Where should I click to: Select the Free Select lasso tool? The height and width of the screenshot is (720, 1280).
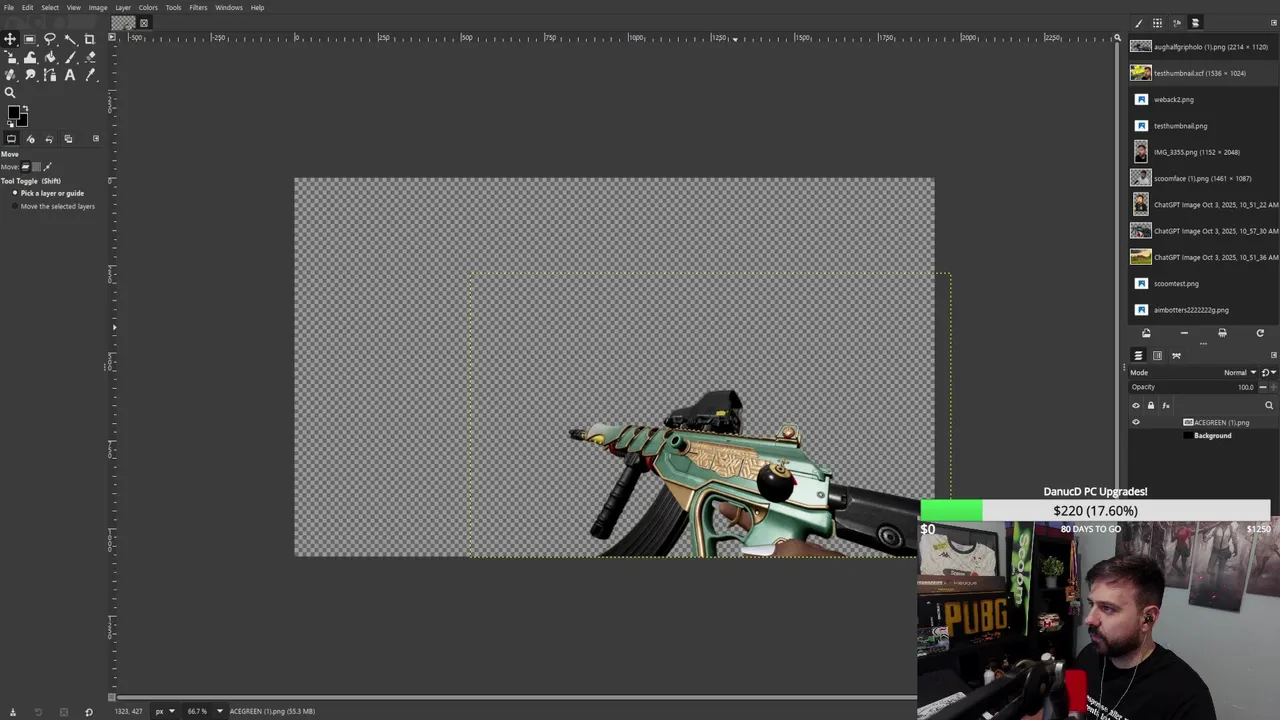point(50,39)
